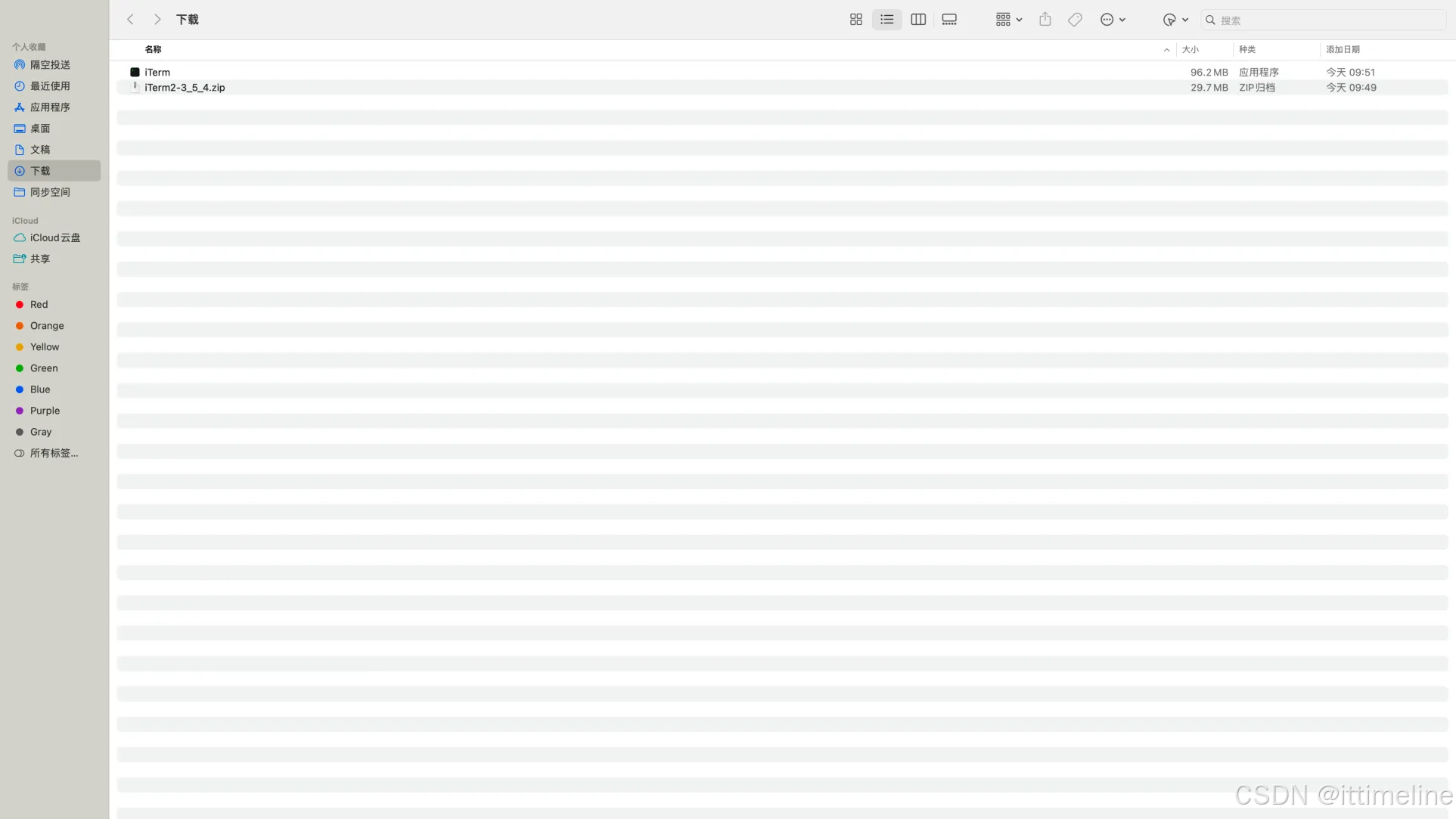
Task: Select the Recents sidebar item
Action: coord(50,86)
